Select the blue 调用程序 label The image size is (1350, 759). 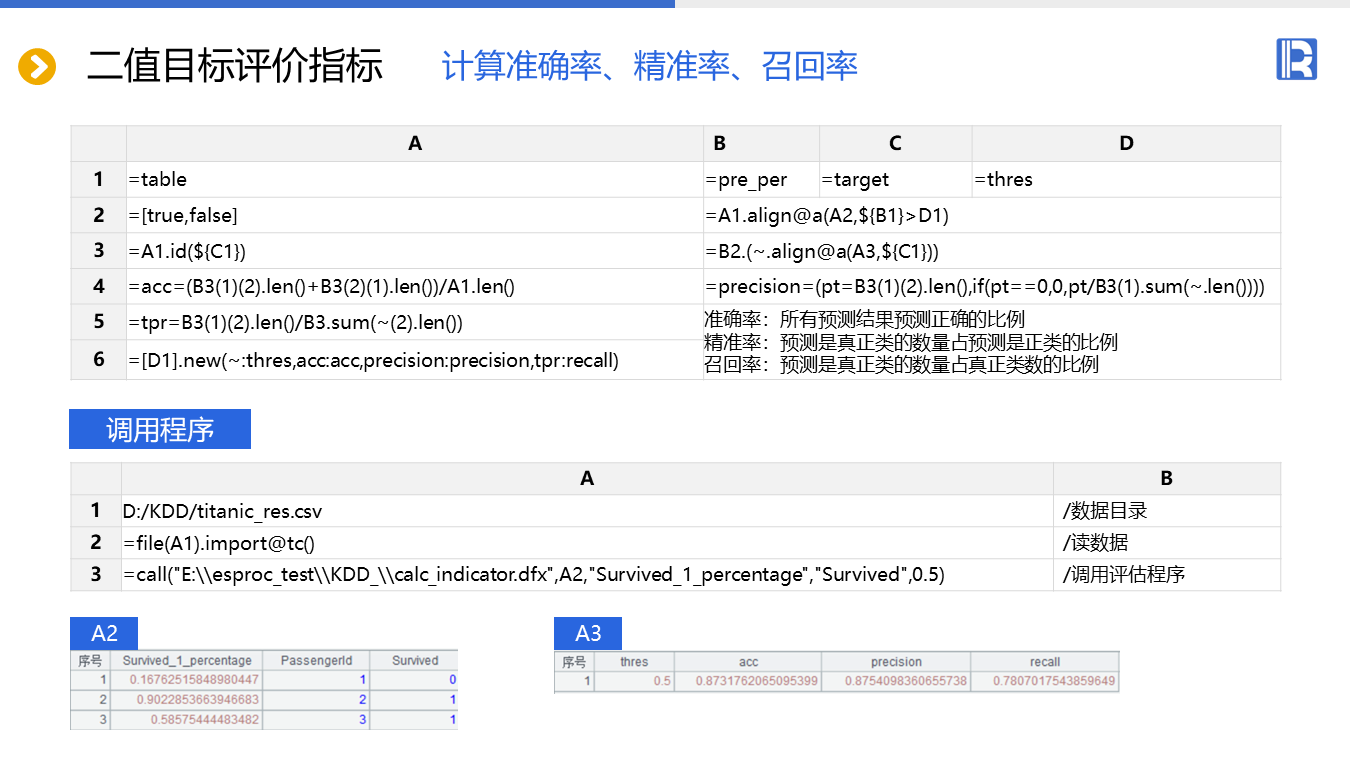point(160,429)
